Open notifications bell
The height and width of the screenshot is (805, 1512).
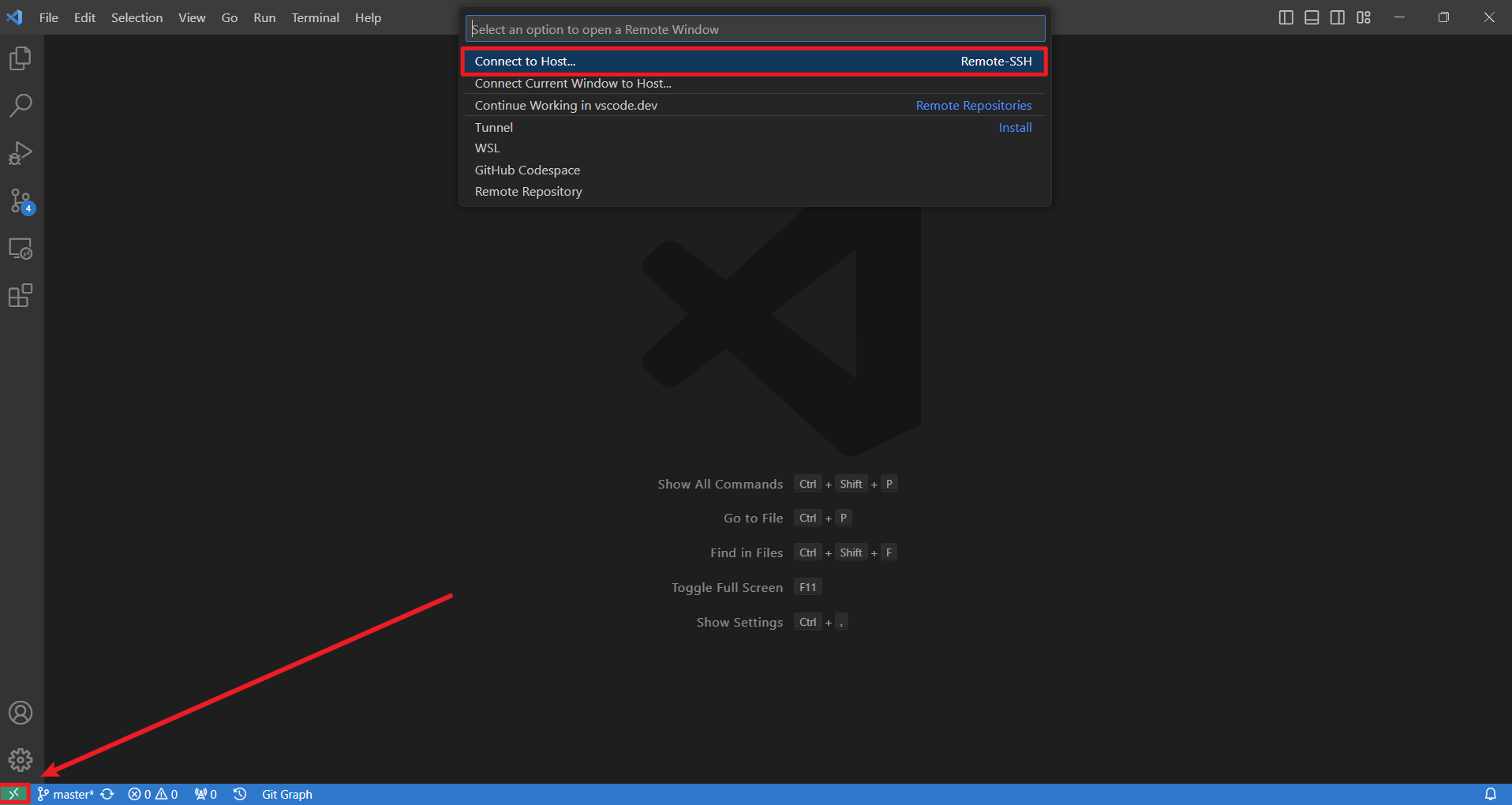coord(1491,794)
